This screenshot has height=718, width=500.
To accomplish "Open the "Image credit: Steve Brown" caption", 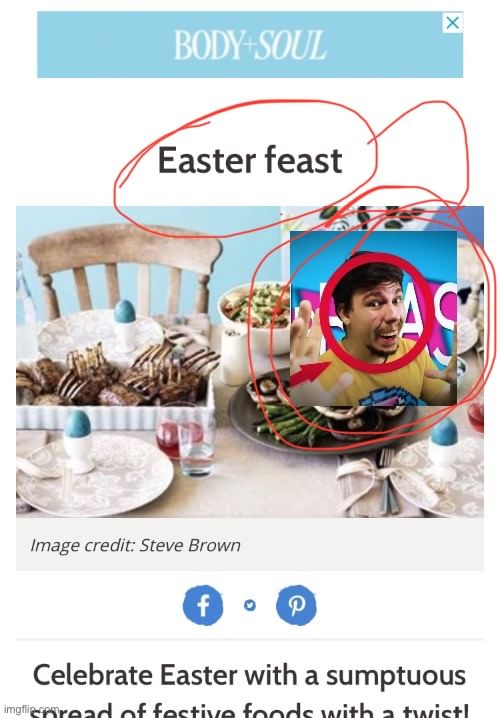I will point(136,545).
